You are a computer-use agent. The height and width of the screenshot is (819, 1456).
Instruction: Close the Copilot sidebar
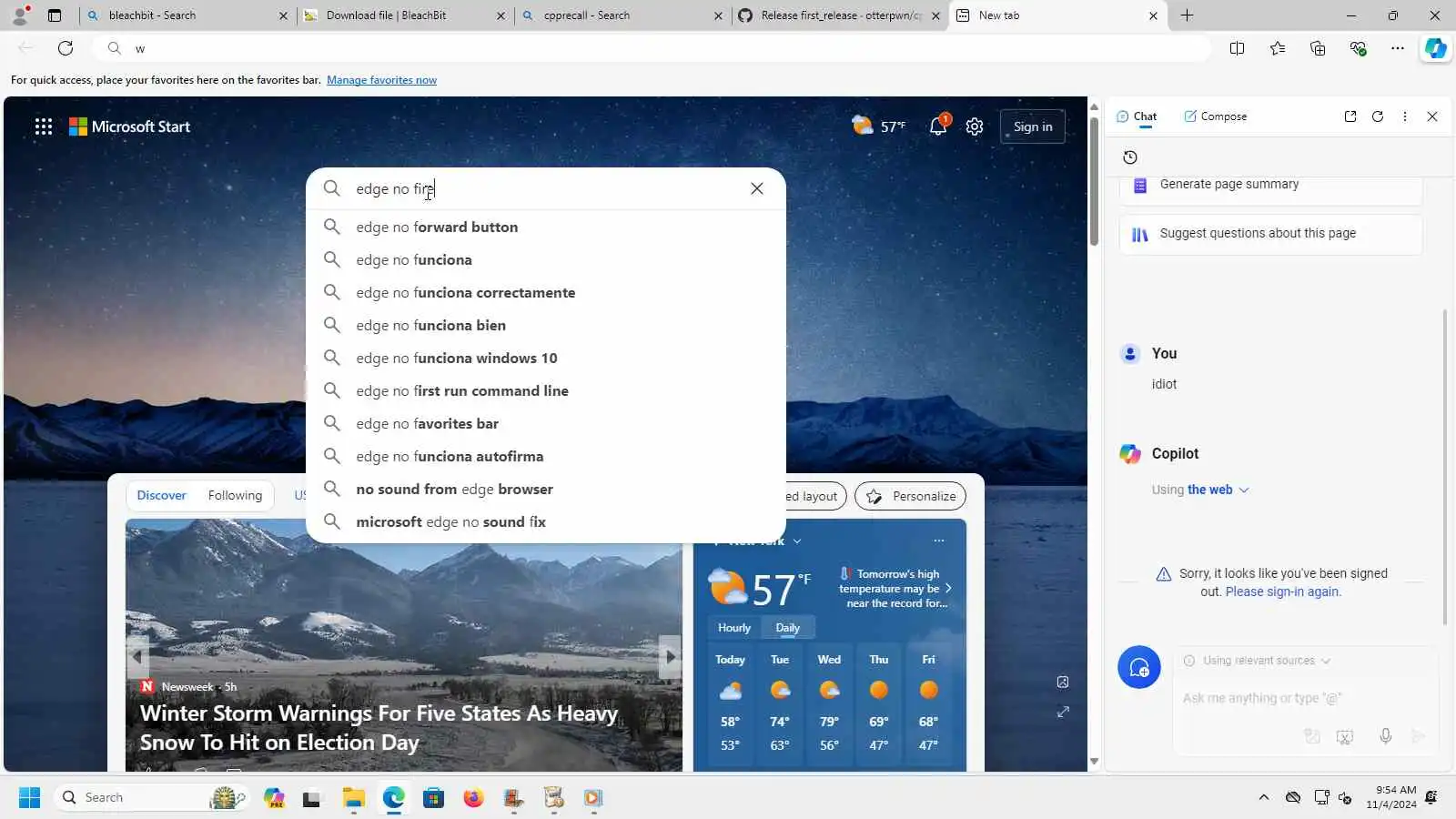coord(1432,116)
